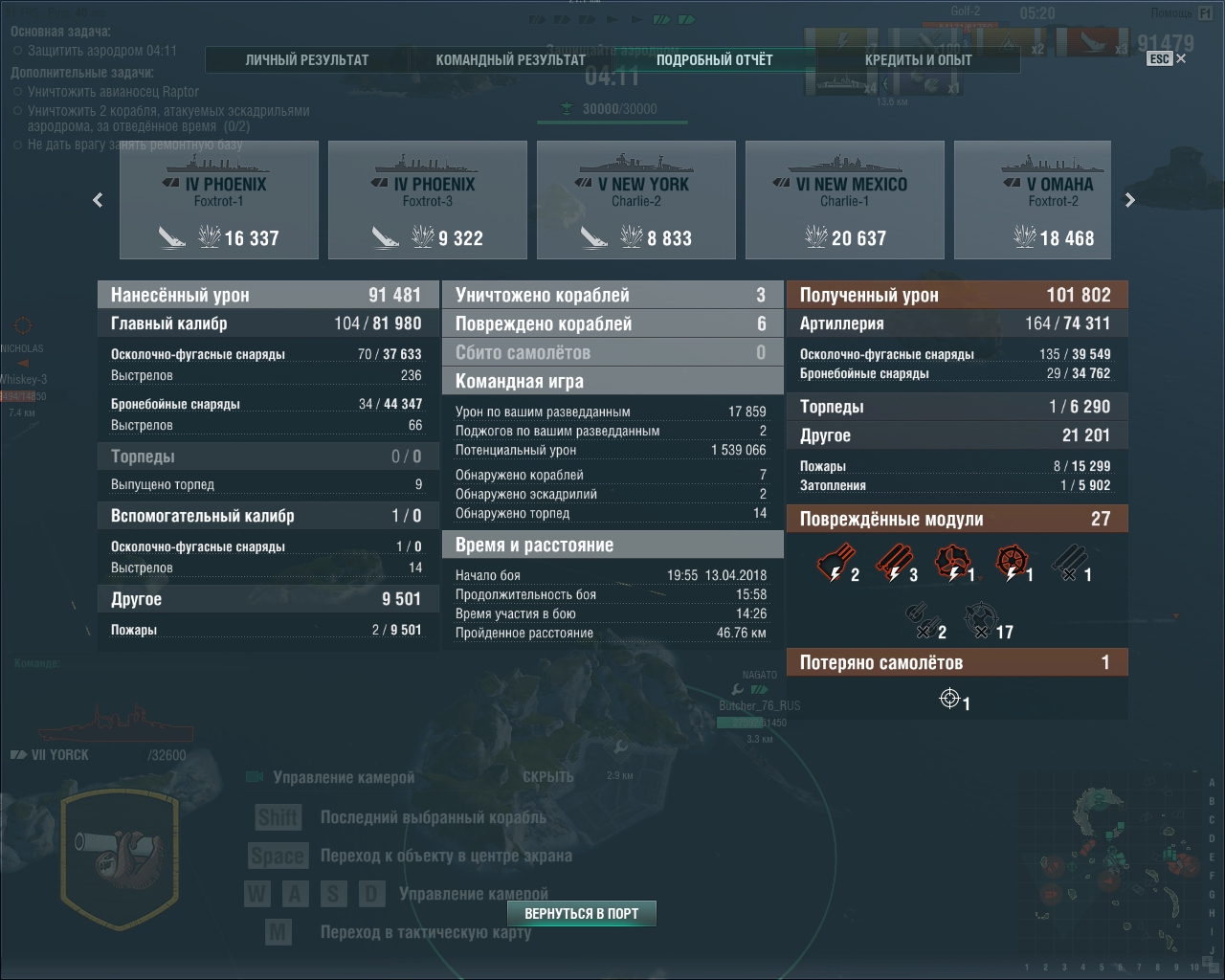Open the Кредиты и опыт tab
Viewport: 1225px width, 980px height.
918,59
